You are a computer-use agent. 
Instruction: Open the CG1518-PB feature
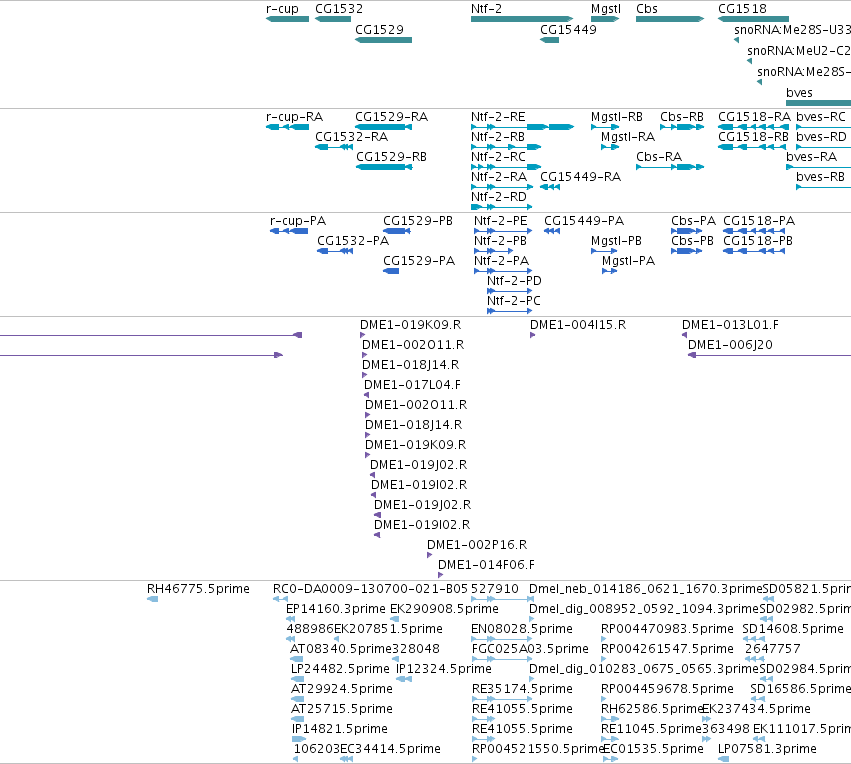click(x=754, y=251)
